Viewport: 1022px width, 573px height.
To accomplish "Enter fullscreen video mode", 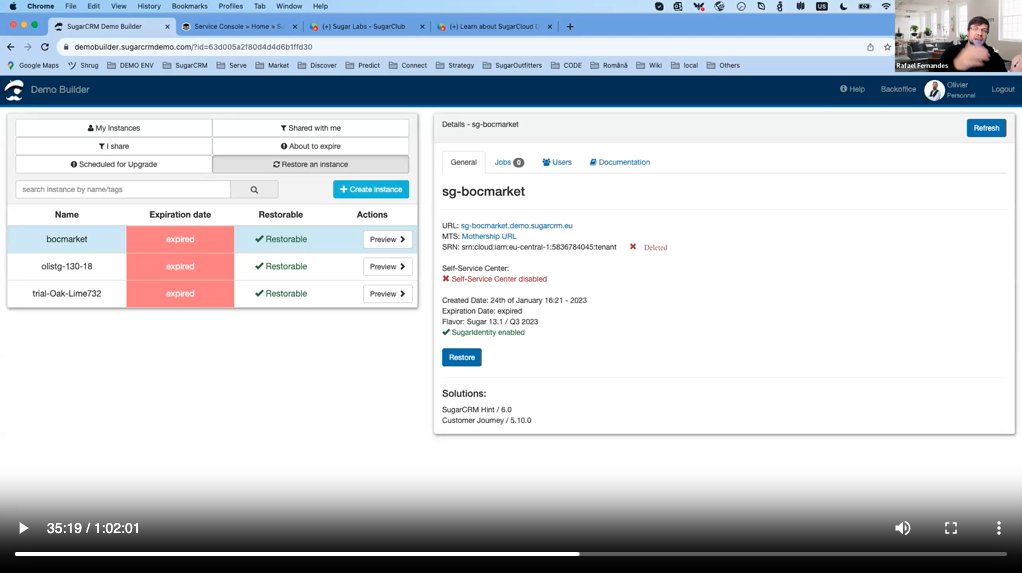I will pyautogui.click(x=950, y=528).
